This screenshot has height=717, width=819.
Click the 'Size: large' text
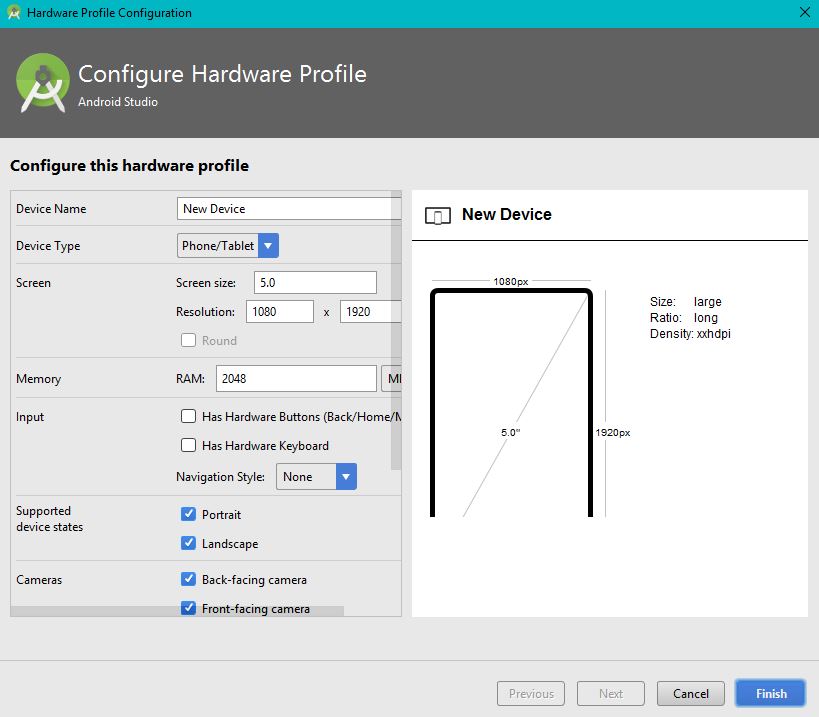pos(685,302)
